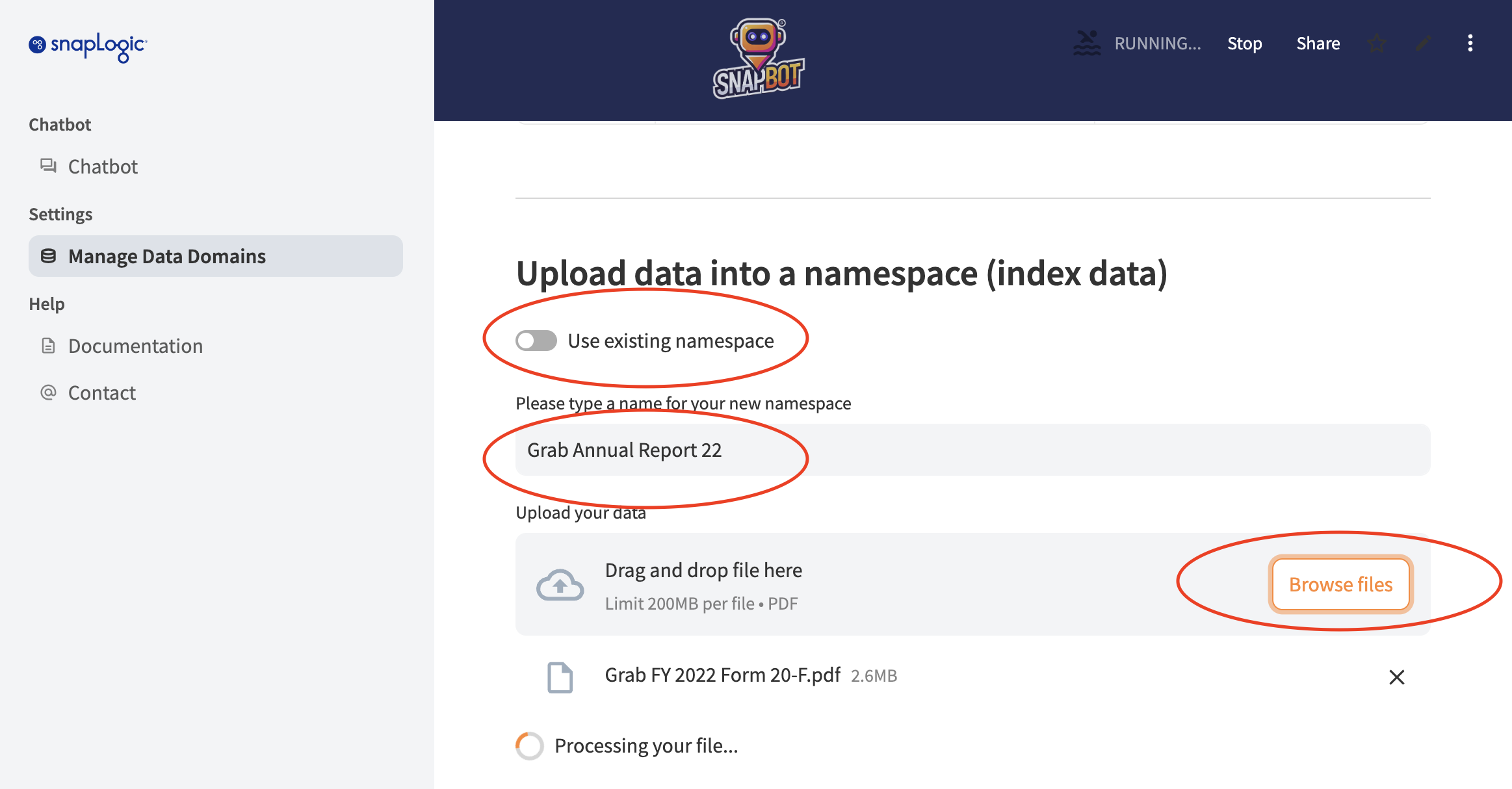Viewport: 1512px width, 789px height.
Task: Open the Documentation link
Action: tap(135, 346)
